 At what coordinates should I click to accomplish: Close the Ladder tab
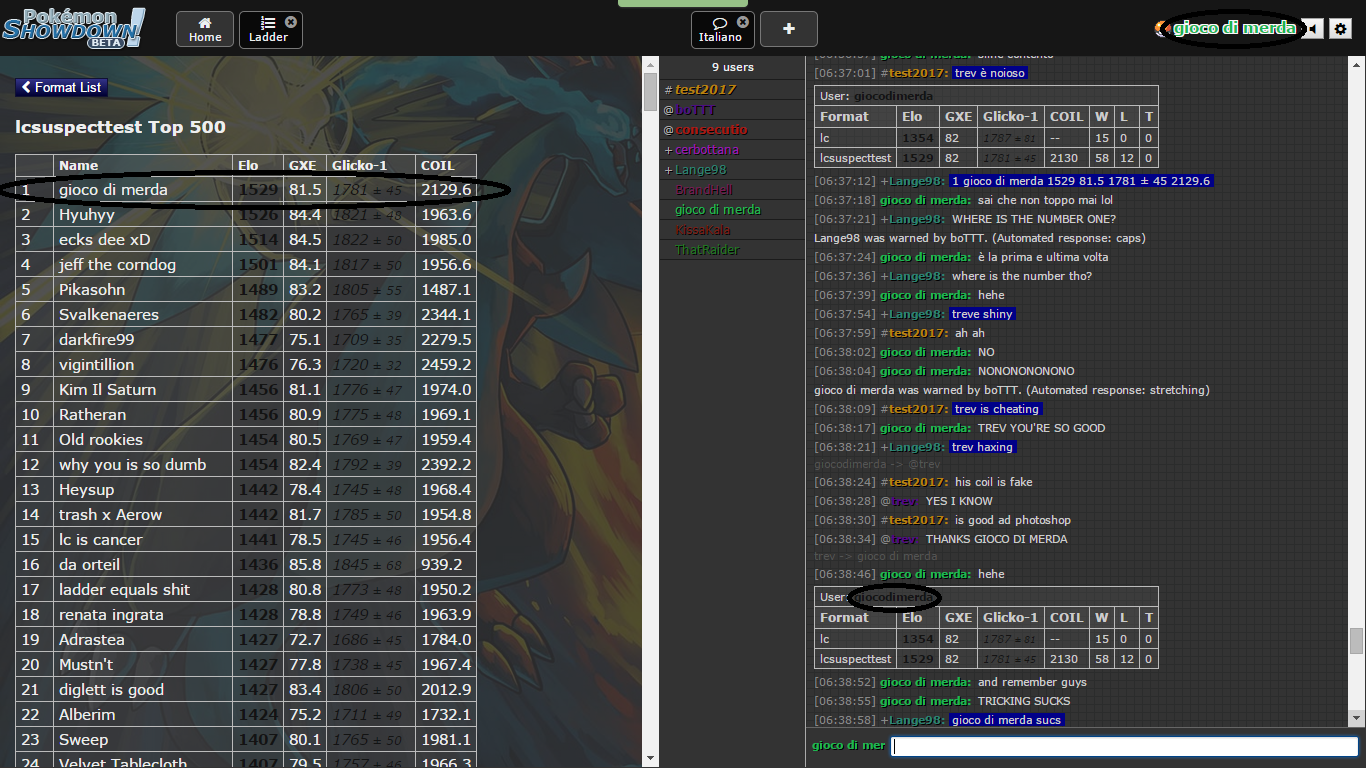290,21
